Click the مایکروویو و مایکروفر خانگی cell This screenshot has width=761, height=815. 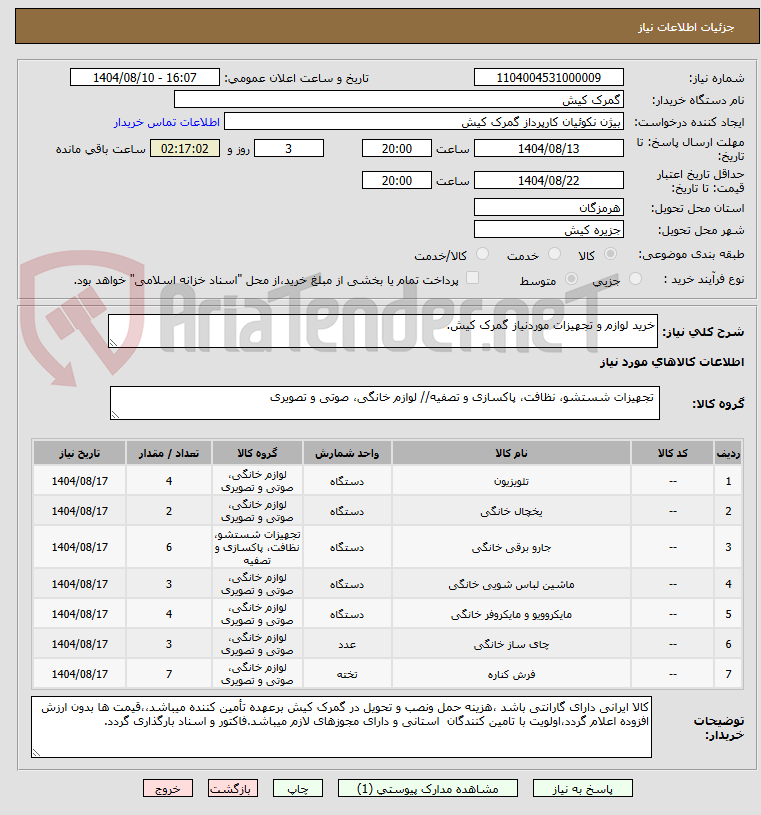511,614
